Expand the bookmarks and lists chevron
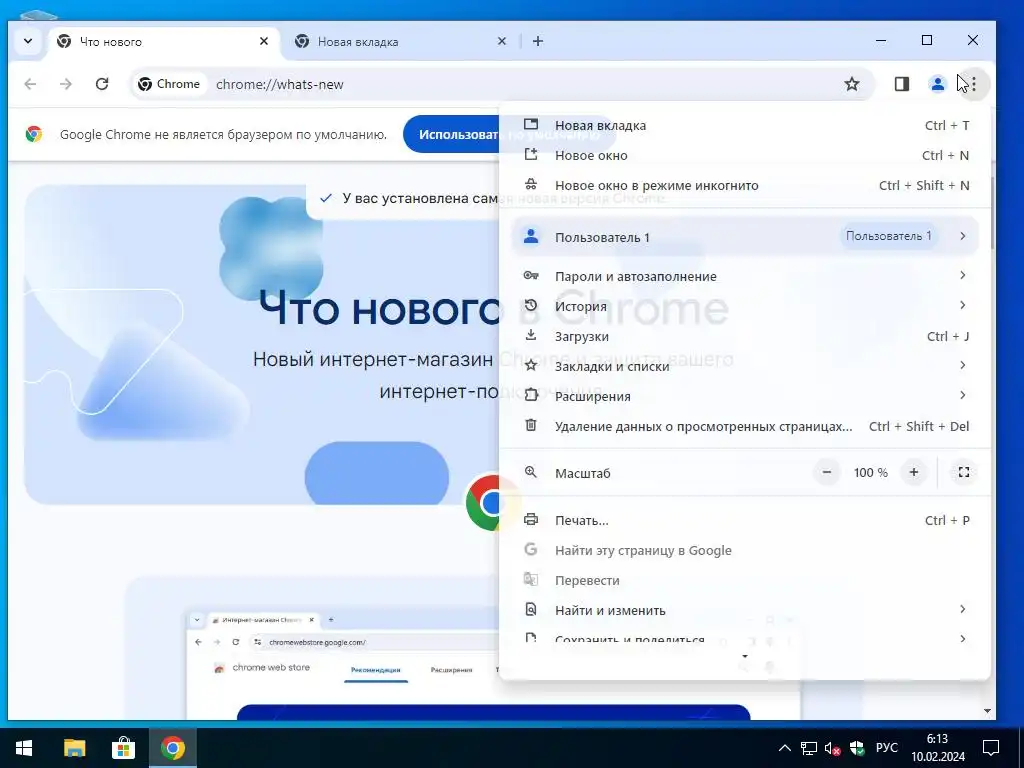Viewport: 1024px width, 768px height. pyautogui.click(x=963, y=365)
